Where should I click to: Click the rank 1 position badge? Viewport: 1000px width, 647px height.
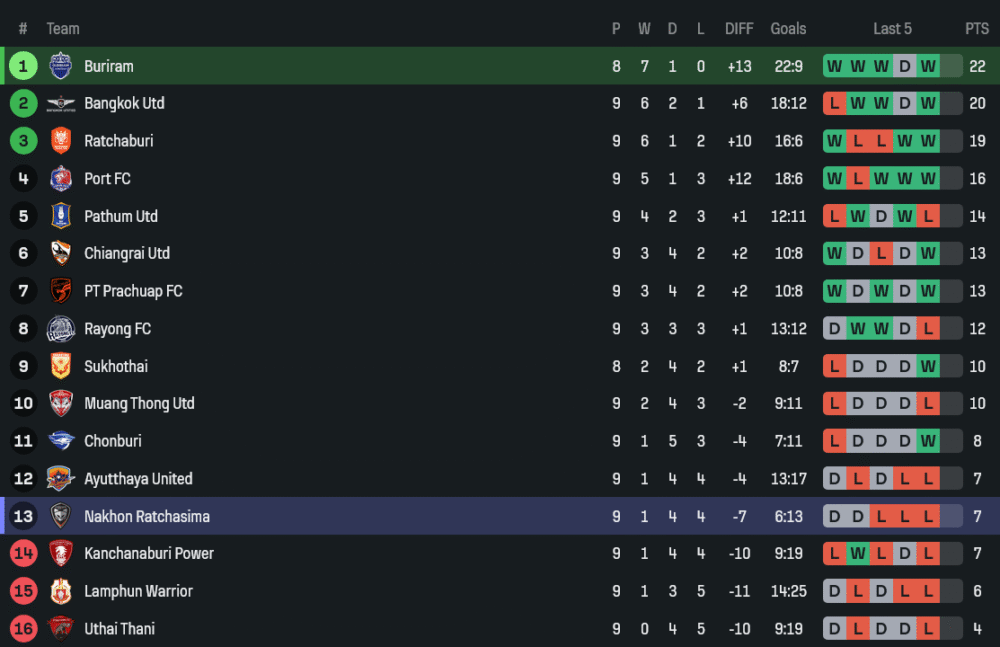(23, 66)
